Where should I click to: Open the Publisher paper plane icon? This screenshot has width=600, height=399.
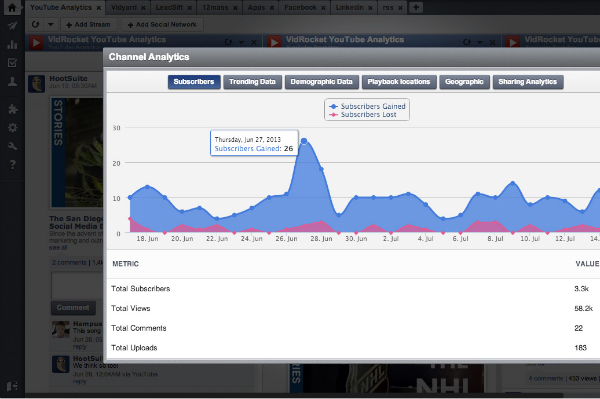pos(12,26)
